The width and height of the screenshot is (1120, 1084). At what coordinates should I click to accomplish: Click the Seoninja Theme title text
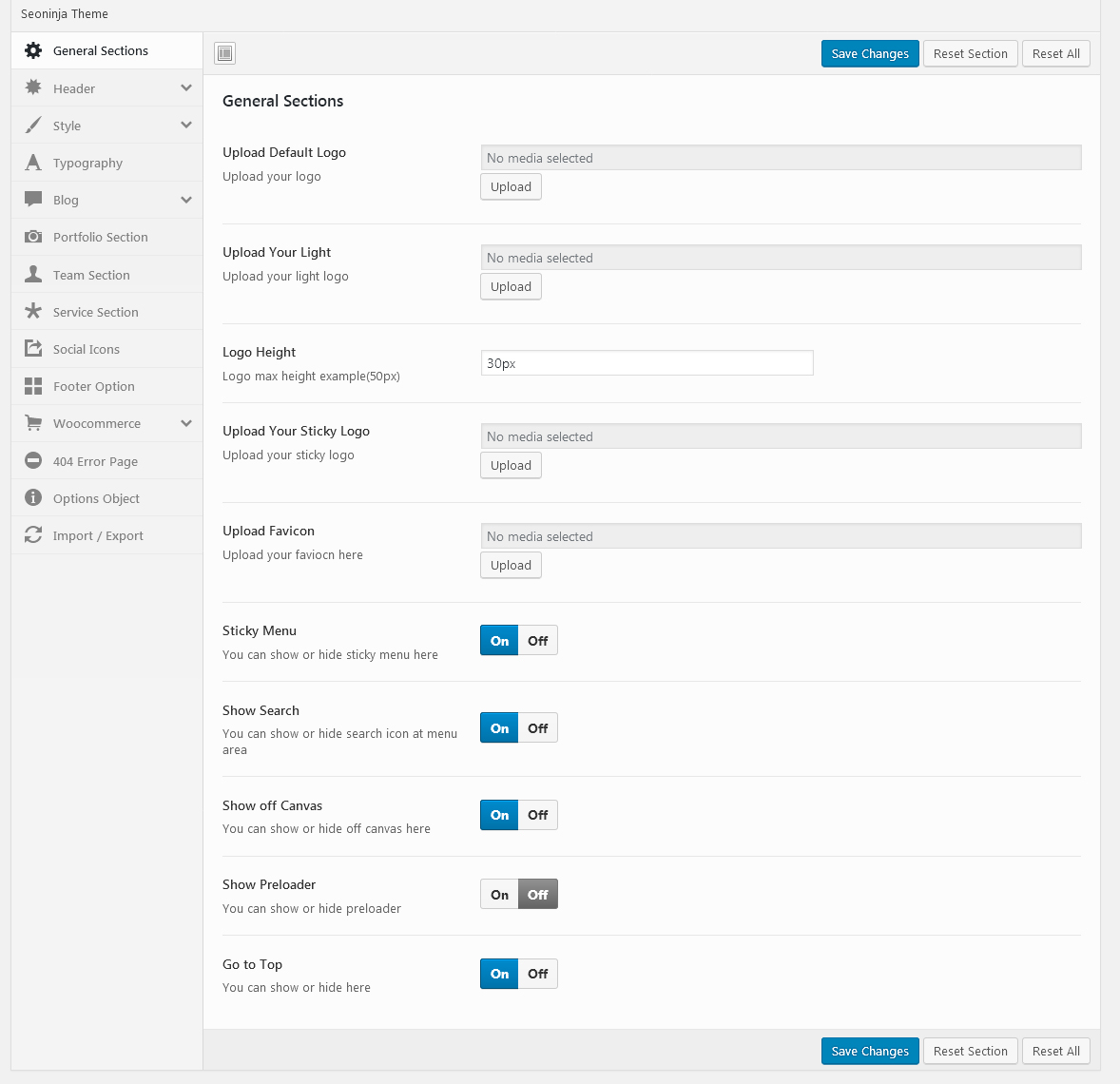coord(65,13)
